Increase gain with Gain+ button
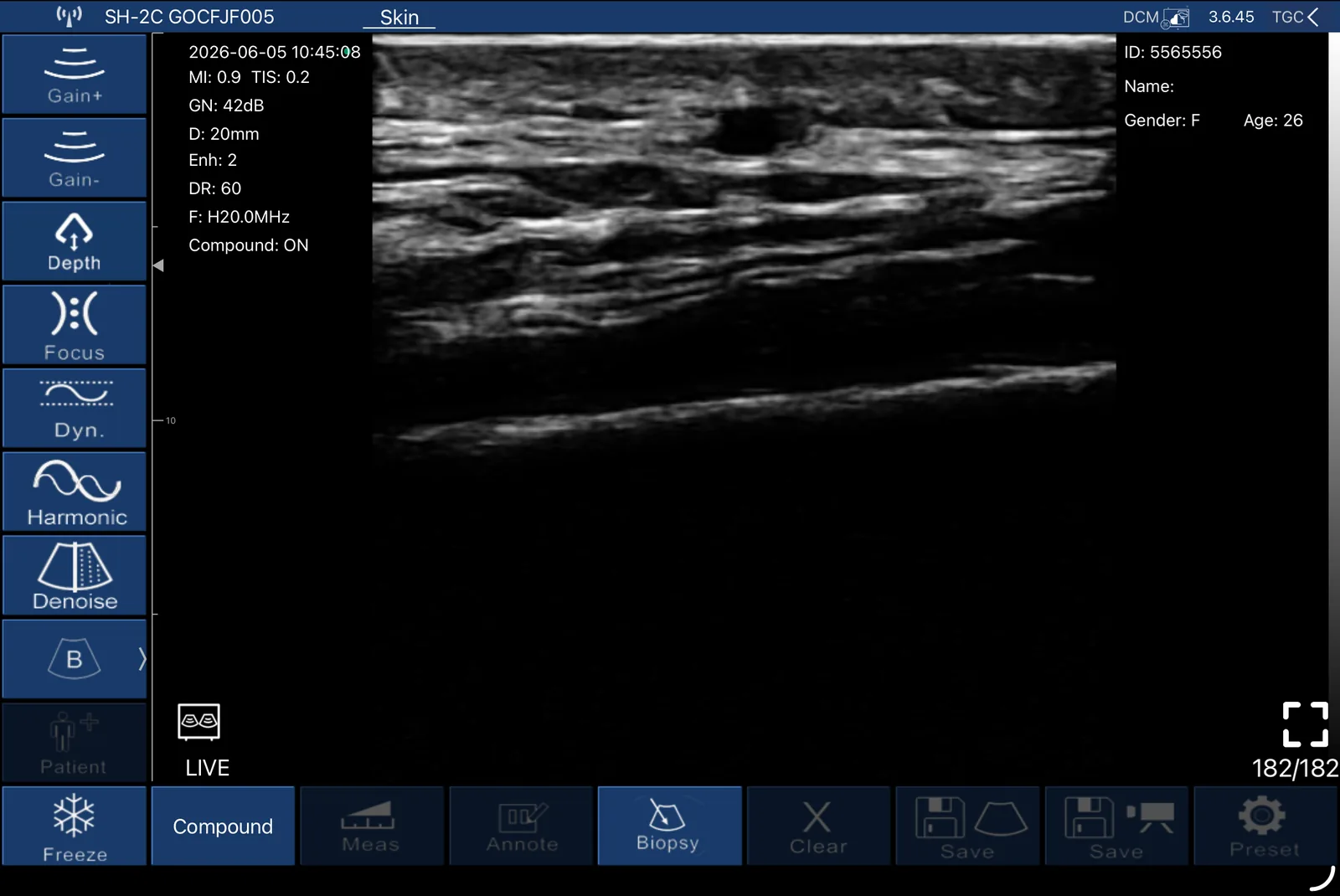The width and height of the screenshot is (1340, 896). 75,74
